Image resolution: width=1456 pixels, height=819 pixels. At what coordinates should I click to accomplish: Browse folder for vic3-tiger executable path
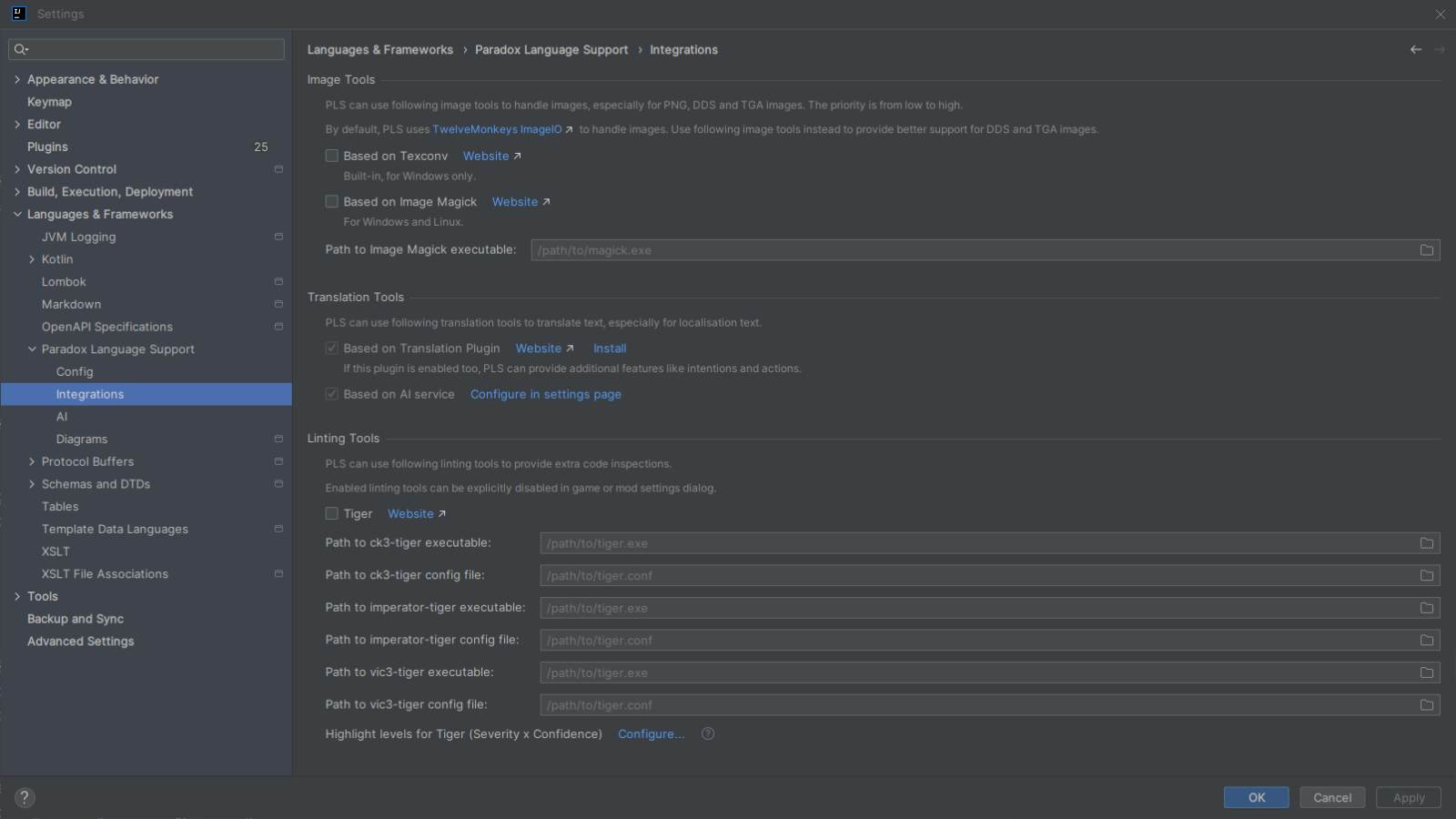(1426, 673)
